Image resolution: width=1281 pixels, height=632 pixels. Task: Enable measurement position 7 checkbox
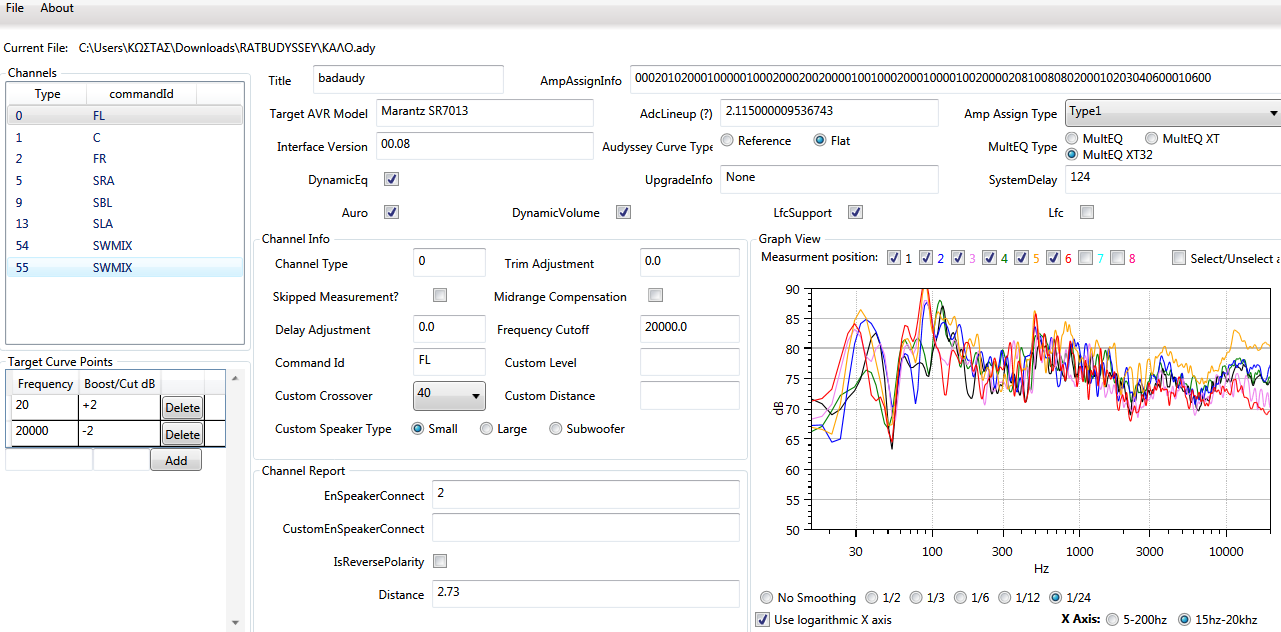click(x=1086, y=257)
